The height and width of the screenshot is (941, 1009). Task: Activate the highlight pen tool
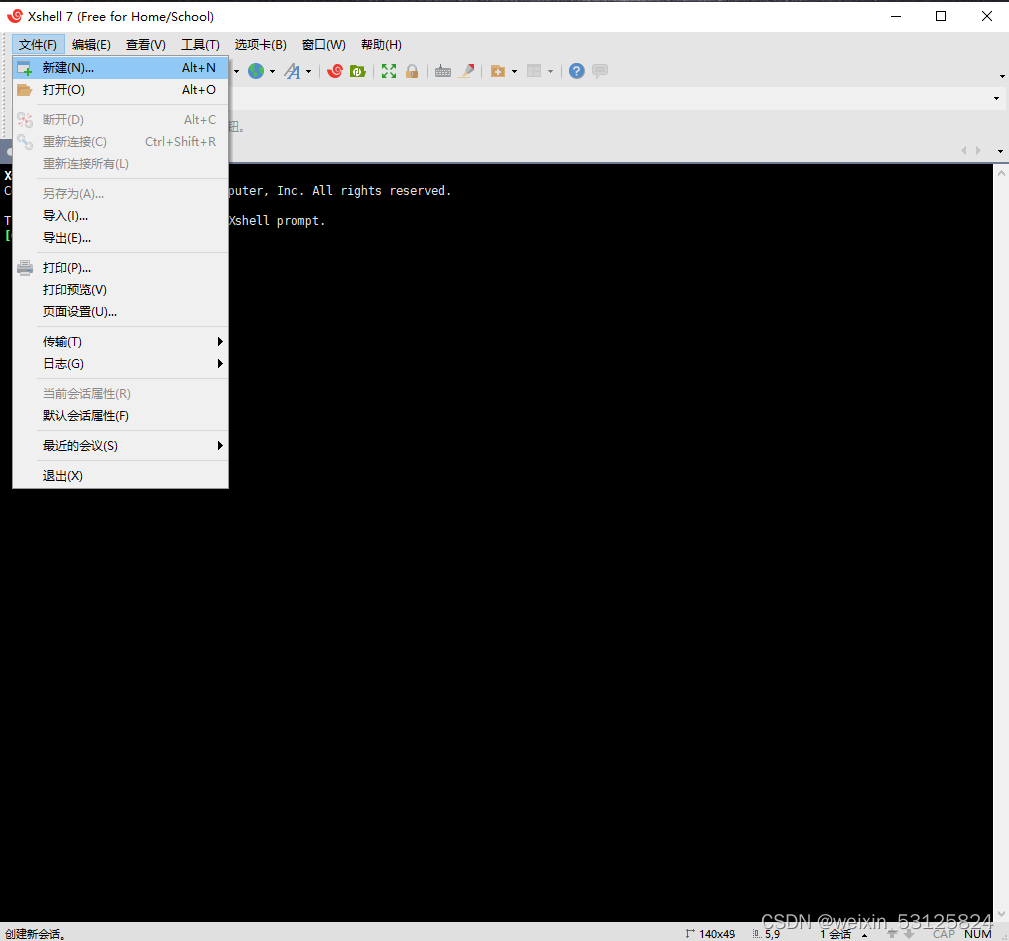pyautogui.click(x=467, y=71)
